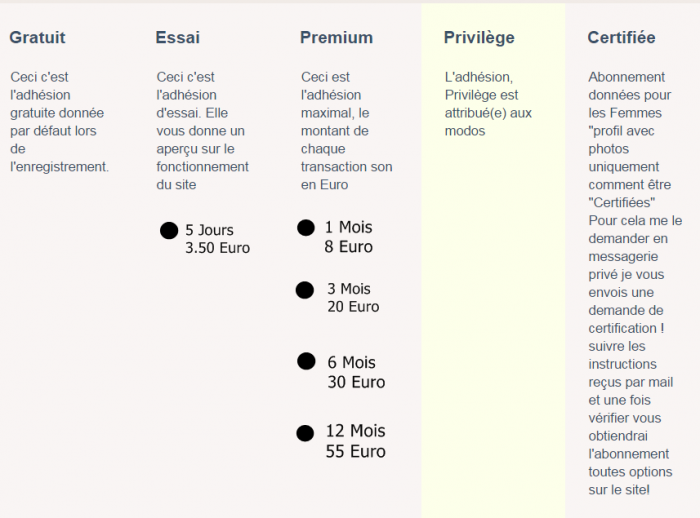Click the Gratuit adhésion description text
This screenshot has width=700, height=518.
59,122
